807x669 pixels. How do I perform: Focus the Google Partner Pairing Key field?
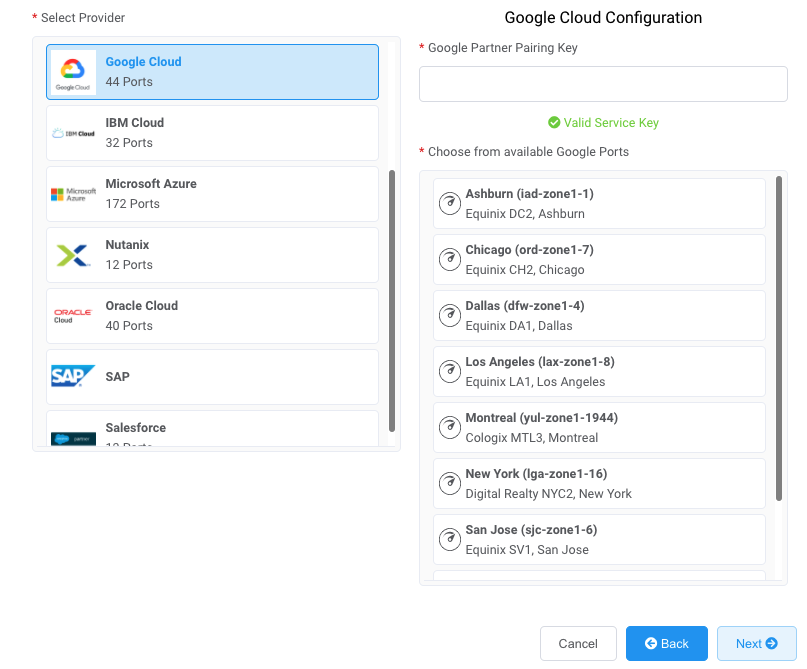[603, 84]
